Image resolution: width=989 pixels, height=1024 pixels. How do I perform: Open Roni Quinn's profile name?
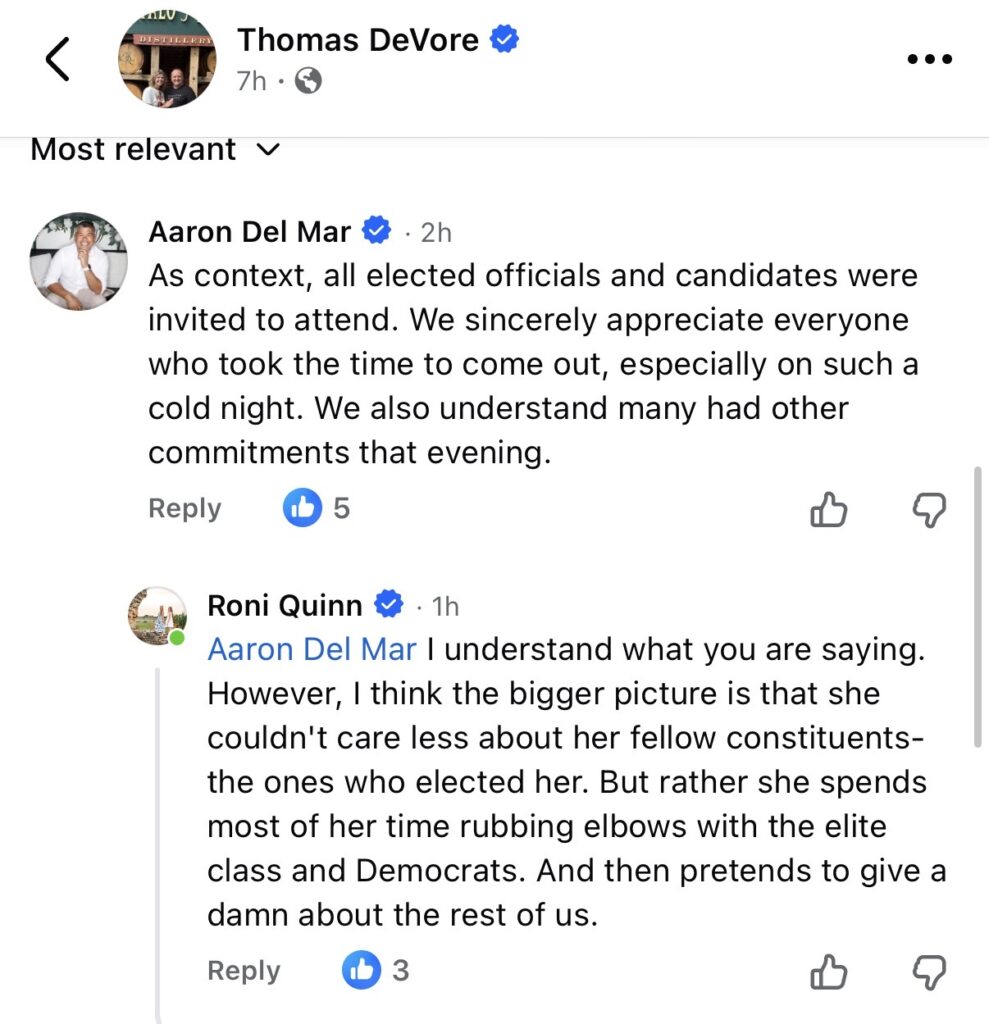[x=284, y=605]
